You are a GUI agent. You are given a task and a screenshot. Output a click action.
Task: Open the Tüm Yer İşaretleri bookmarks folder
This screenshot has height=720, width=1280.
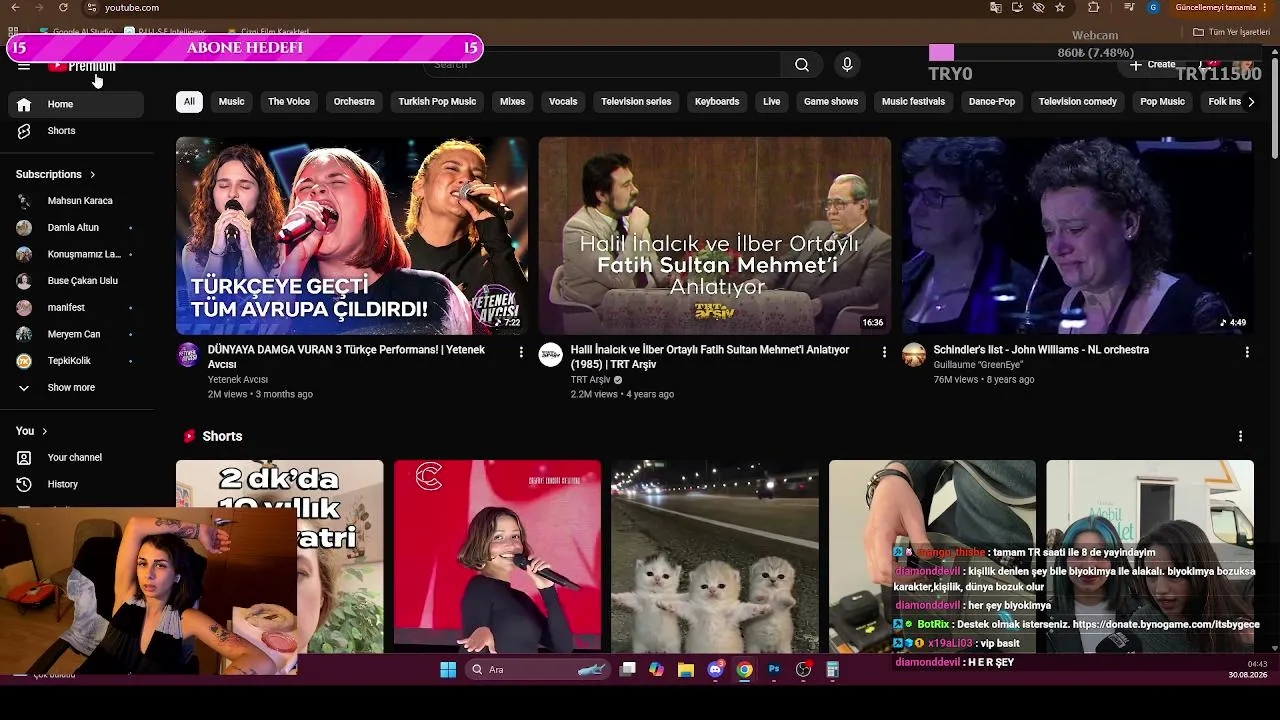1231,32
